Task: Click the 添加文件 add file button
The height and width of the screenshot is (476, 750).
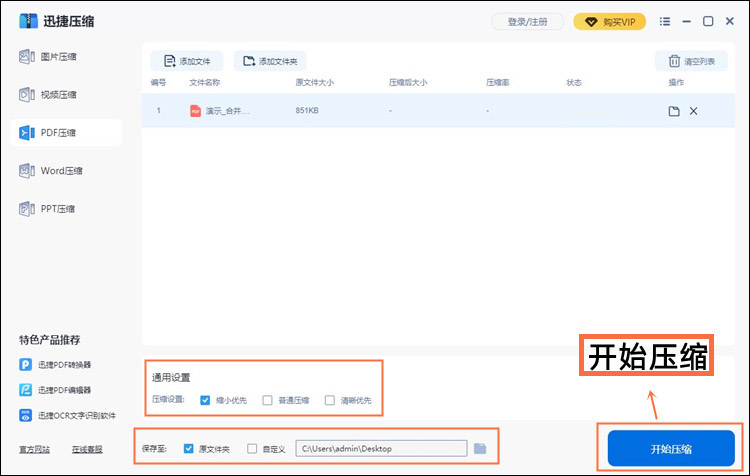Action: pyautogui.click(x=187, y=61)
